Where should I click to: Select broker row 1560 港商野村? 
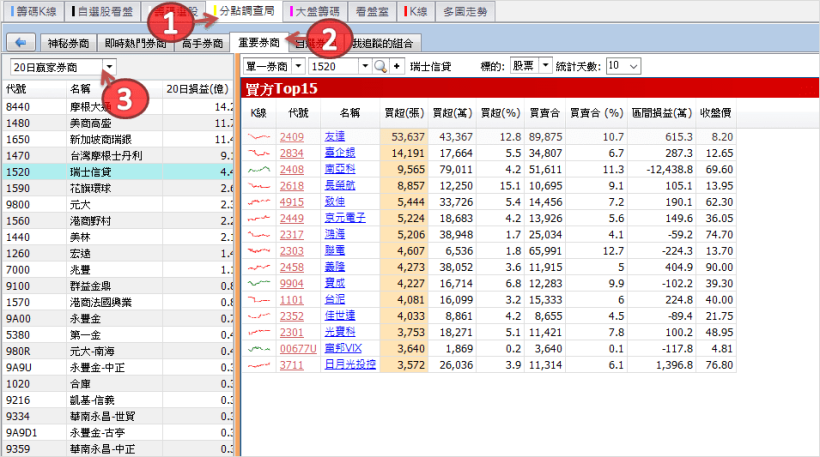(119, 221)
